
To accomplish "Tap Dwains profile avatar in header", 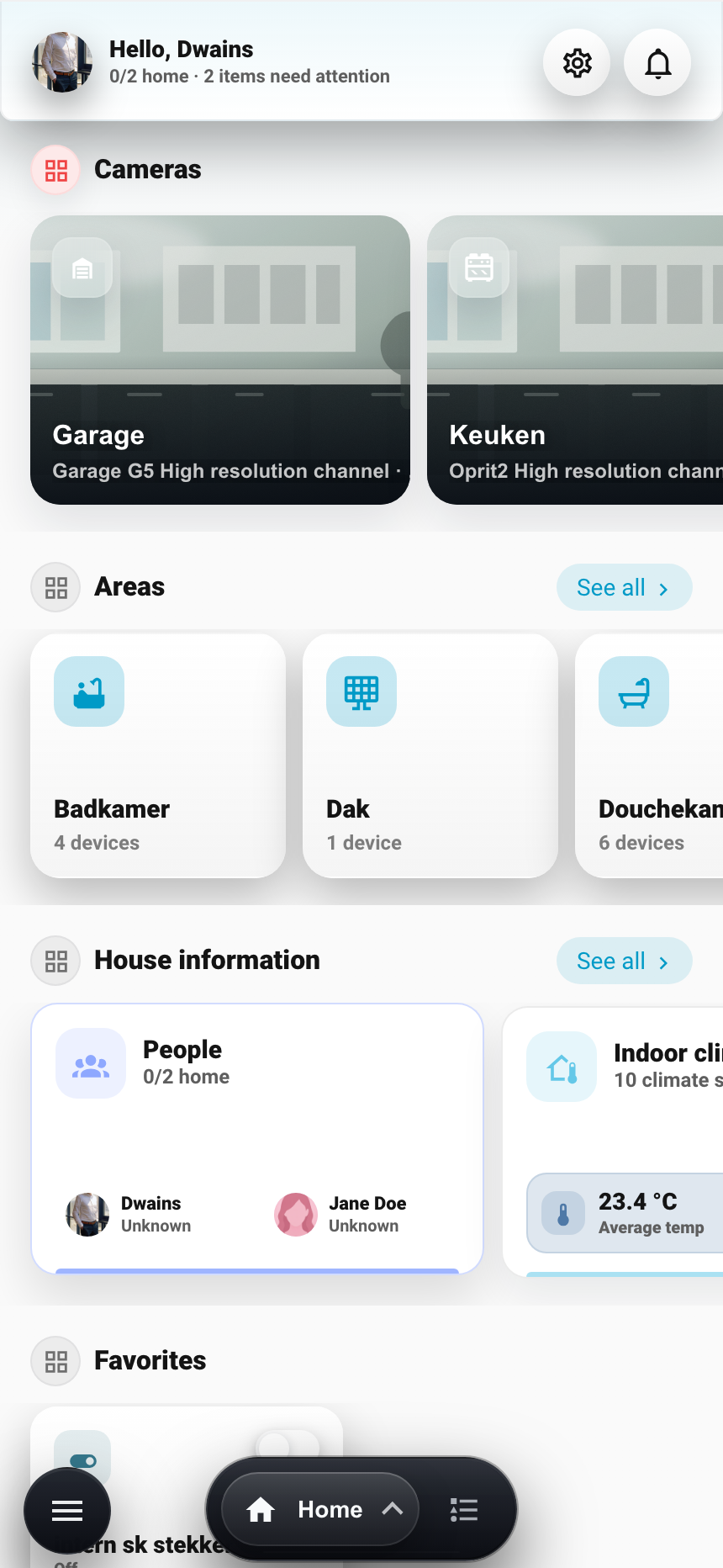I will [62, 62].
